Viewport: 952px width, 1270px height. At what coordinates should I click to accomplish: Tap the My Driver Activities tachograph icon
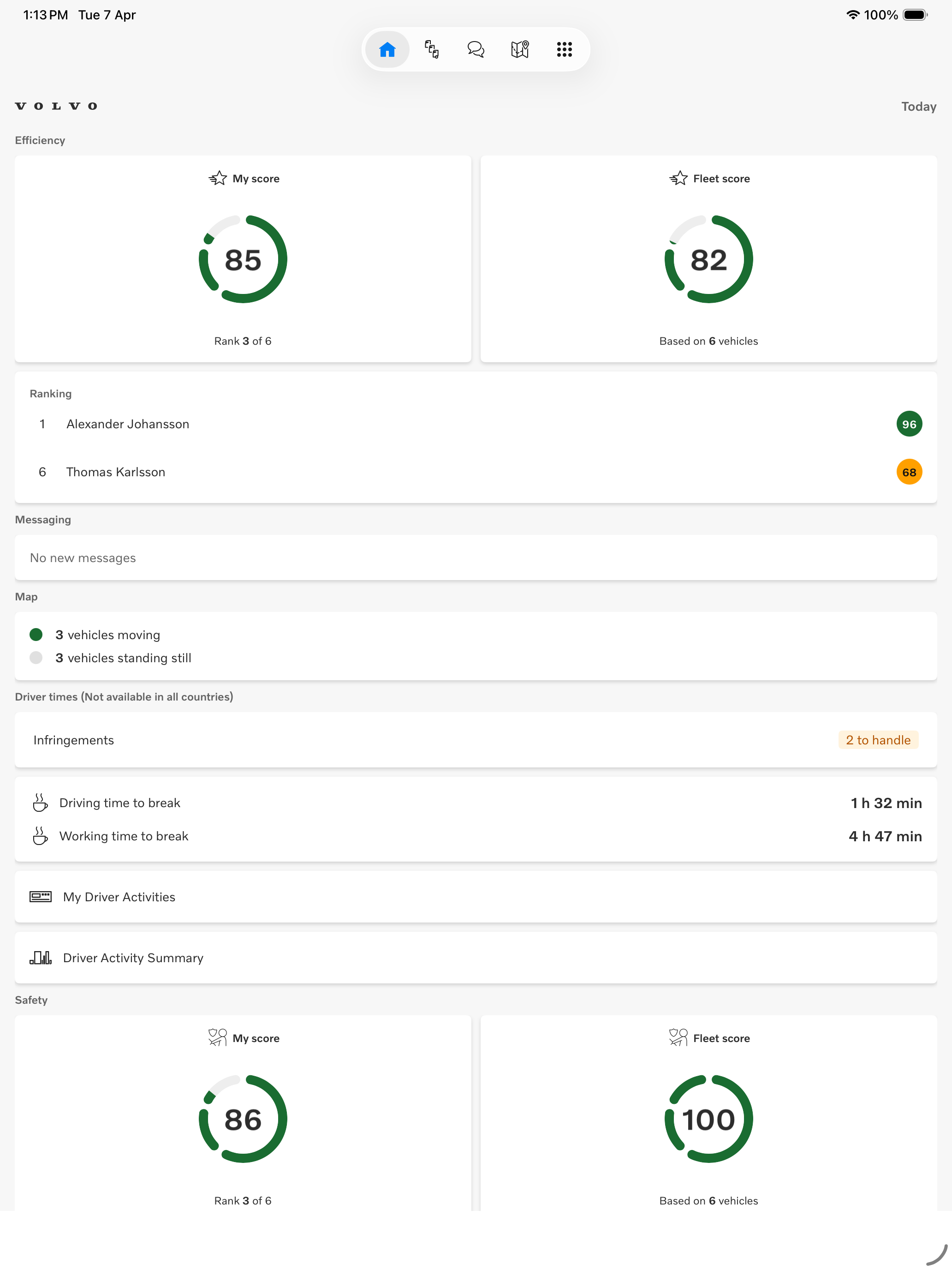pyautogui.click(x=40, y=897)
